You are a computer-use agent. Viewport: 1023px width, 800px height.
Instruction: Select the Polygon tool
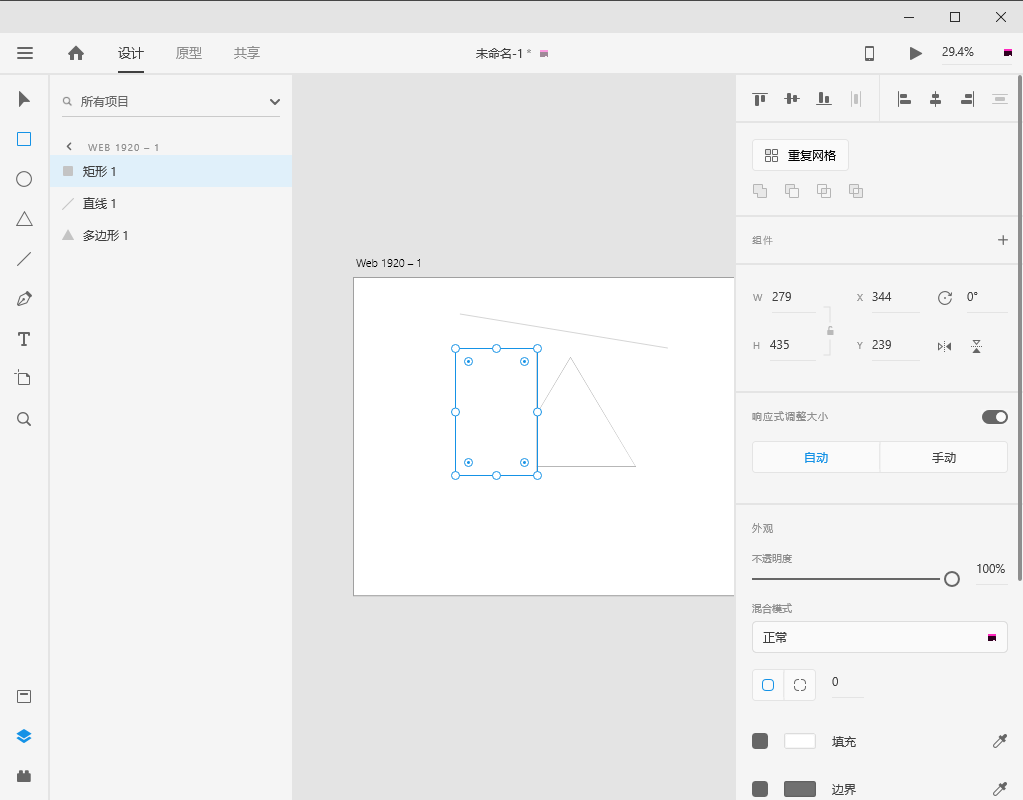click(24, 219)
